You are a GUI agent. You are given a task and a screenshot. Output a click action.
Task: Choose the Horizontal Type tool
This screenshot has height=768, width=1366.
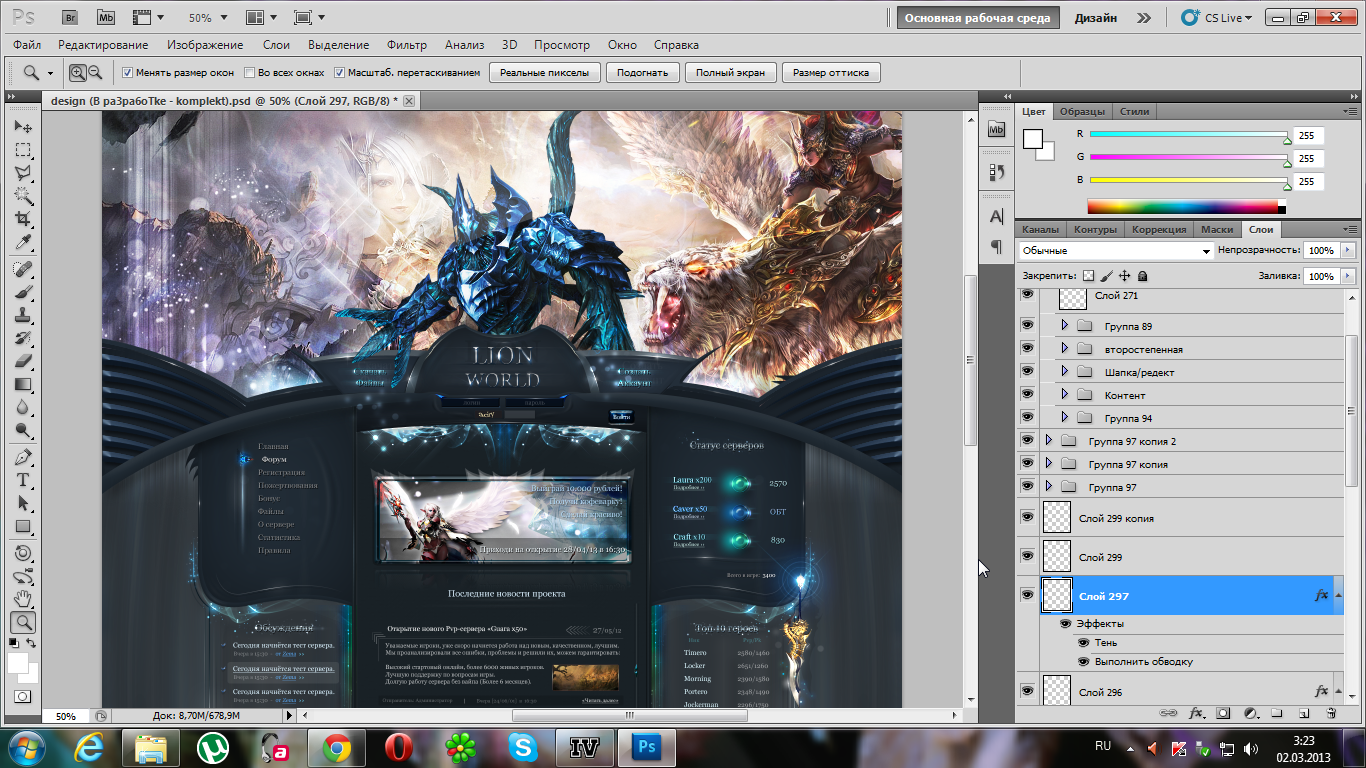pyautogui.click(x=23, y=480)
